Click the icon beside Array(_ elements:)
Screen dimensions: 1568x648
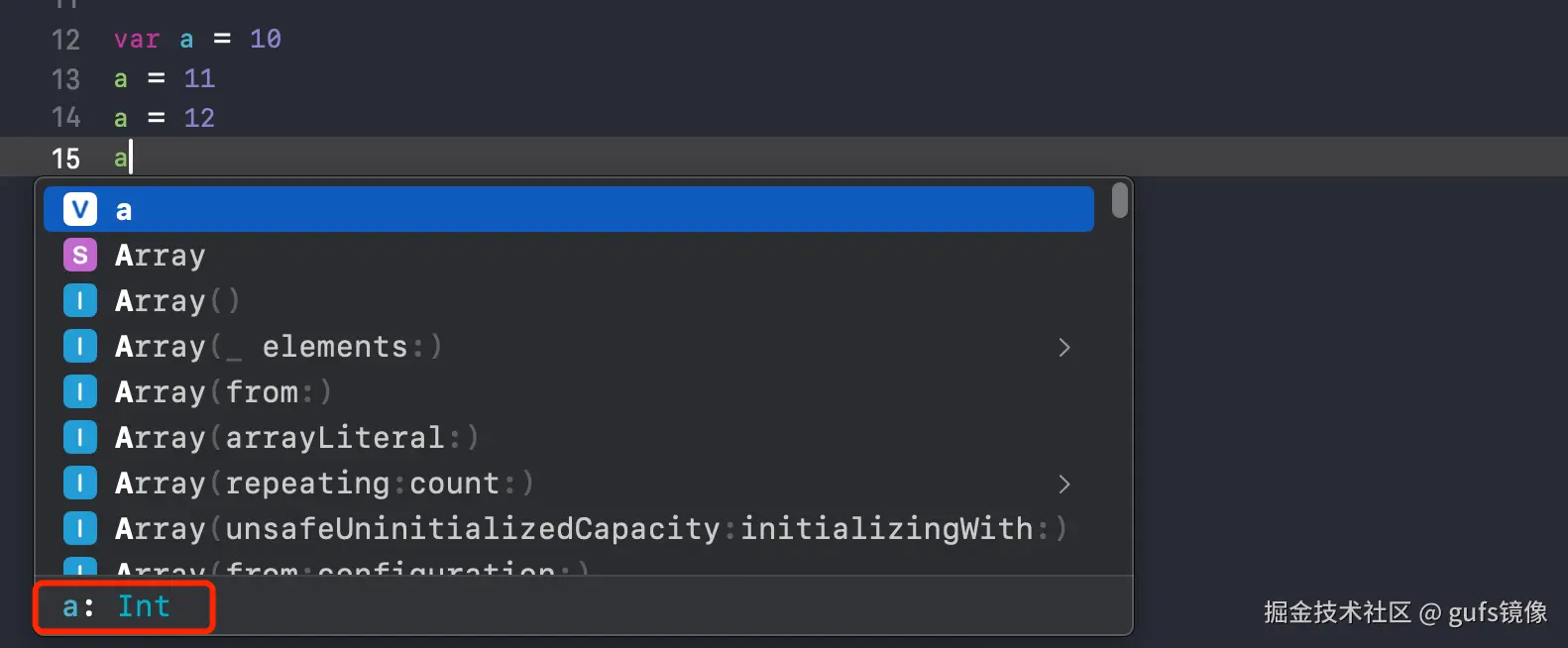(80, 346)
